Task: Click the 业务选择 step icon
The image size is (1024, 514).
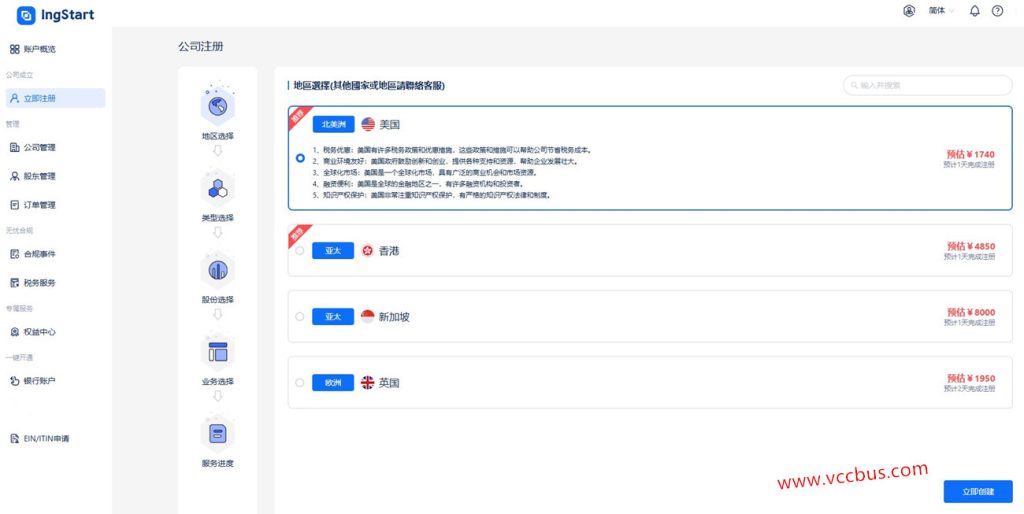Action: click(217, 351)
